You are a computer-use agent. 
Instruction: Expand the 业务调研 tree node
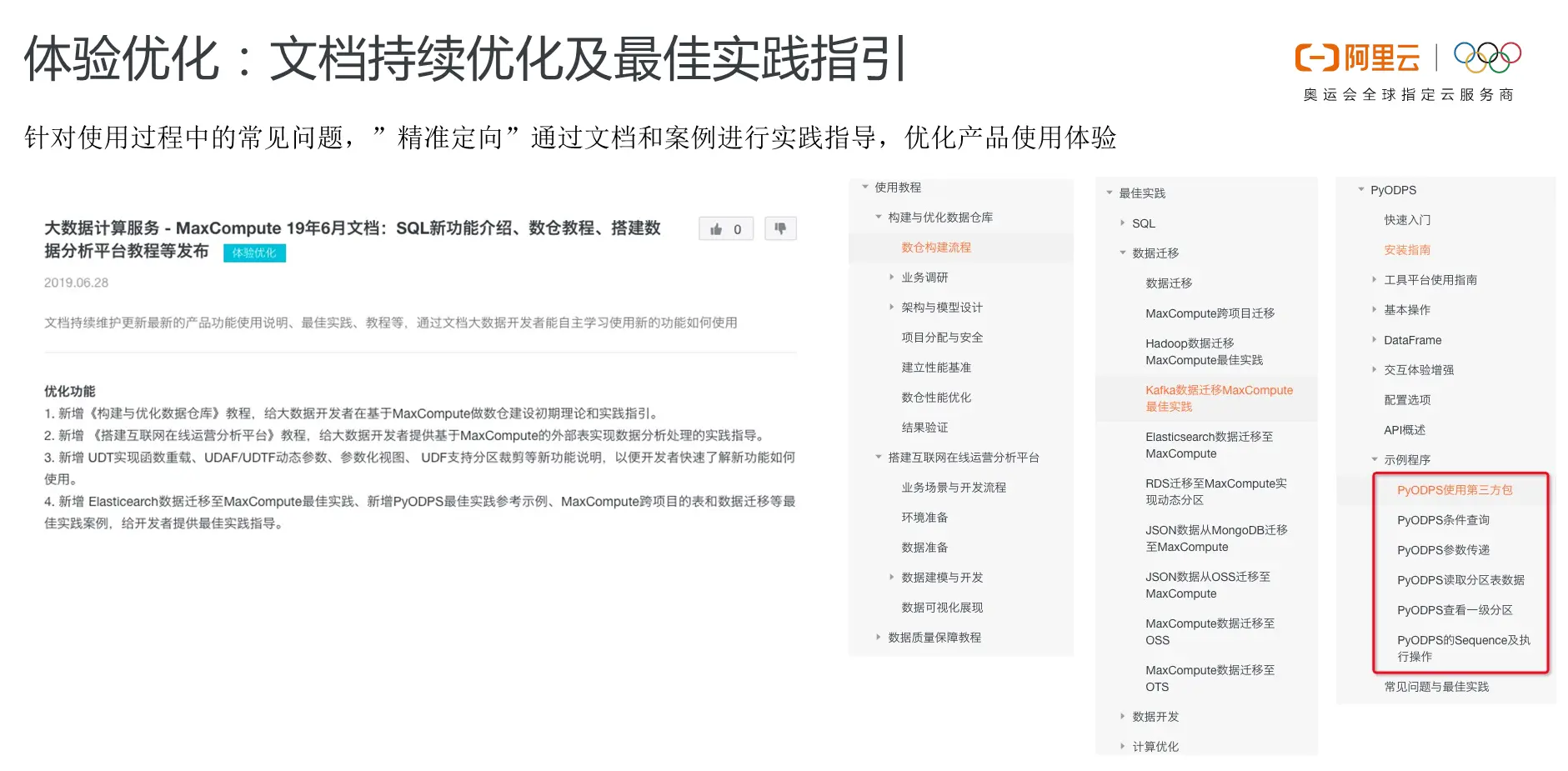[x=892, y=277]
